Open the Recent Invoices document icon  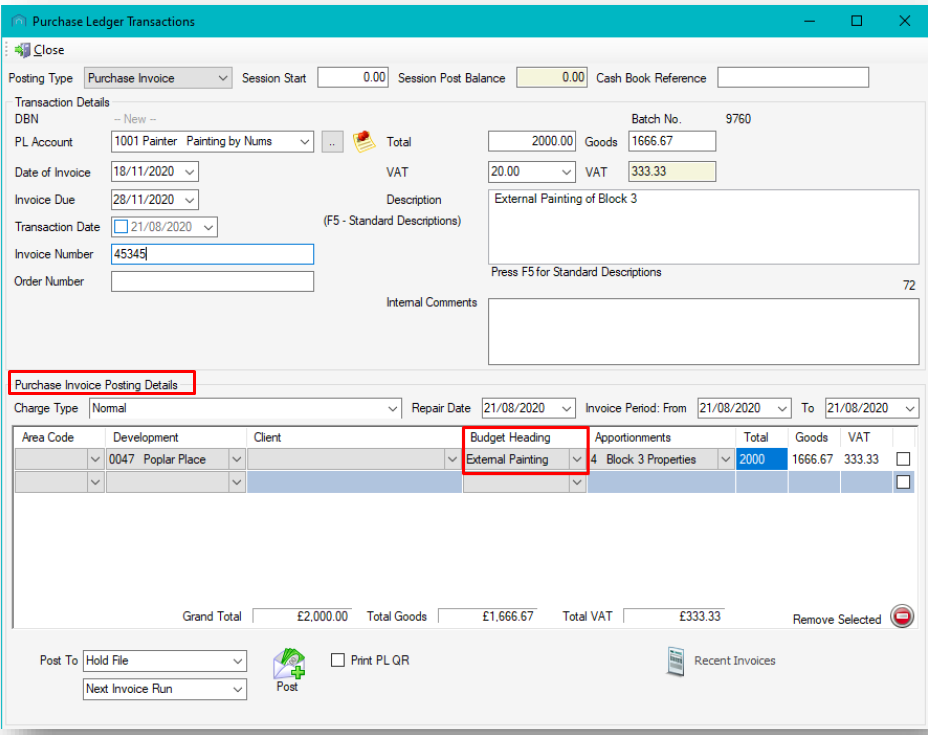click(x=675, y=661)
